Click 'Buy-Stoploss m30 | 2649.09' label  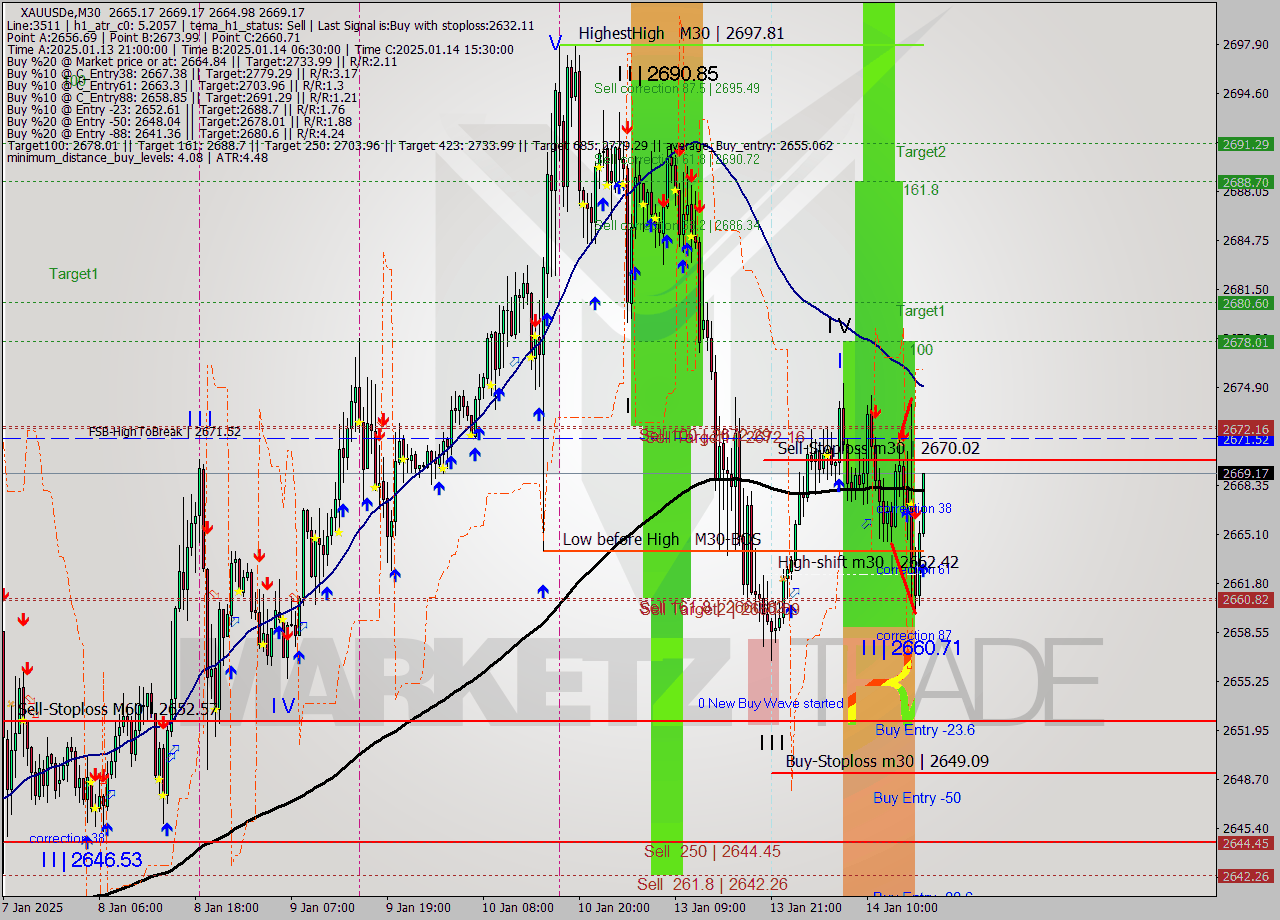pos(887,761)
